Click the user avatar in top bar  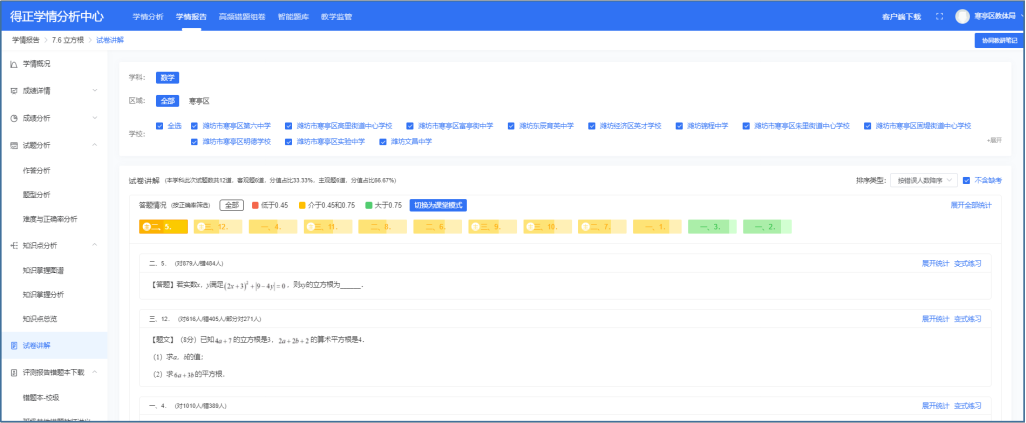(962, 16)
